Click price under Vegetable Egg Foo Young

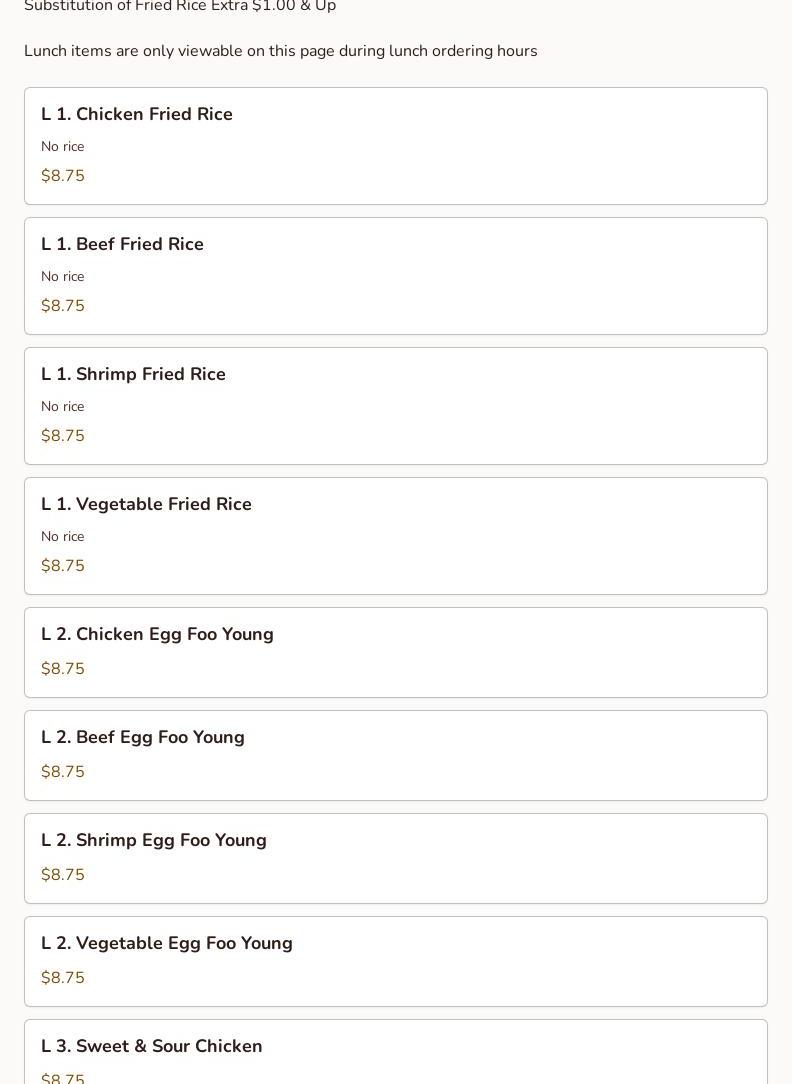[63, 978]
